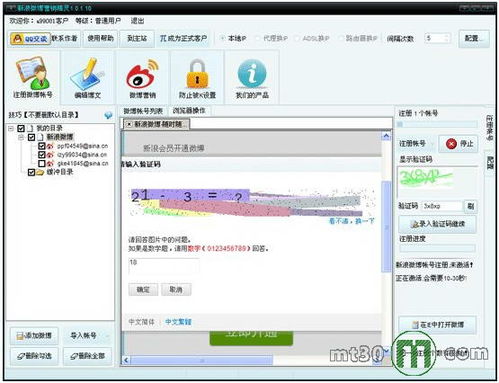The image size is (499, 383).
Task: Select the 微博营销 Weibo logo icon
Action: click(x=143, y=75)
